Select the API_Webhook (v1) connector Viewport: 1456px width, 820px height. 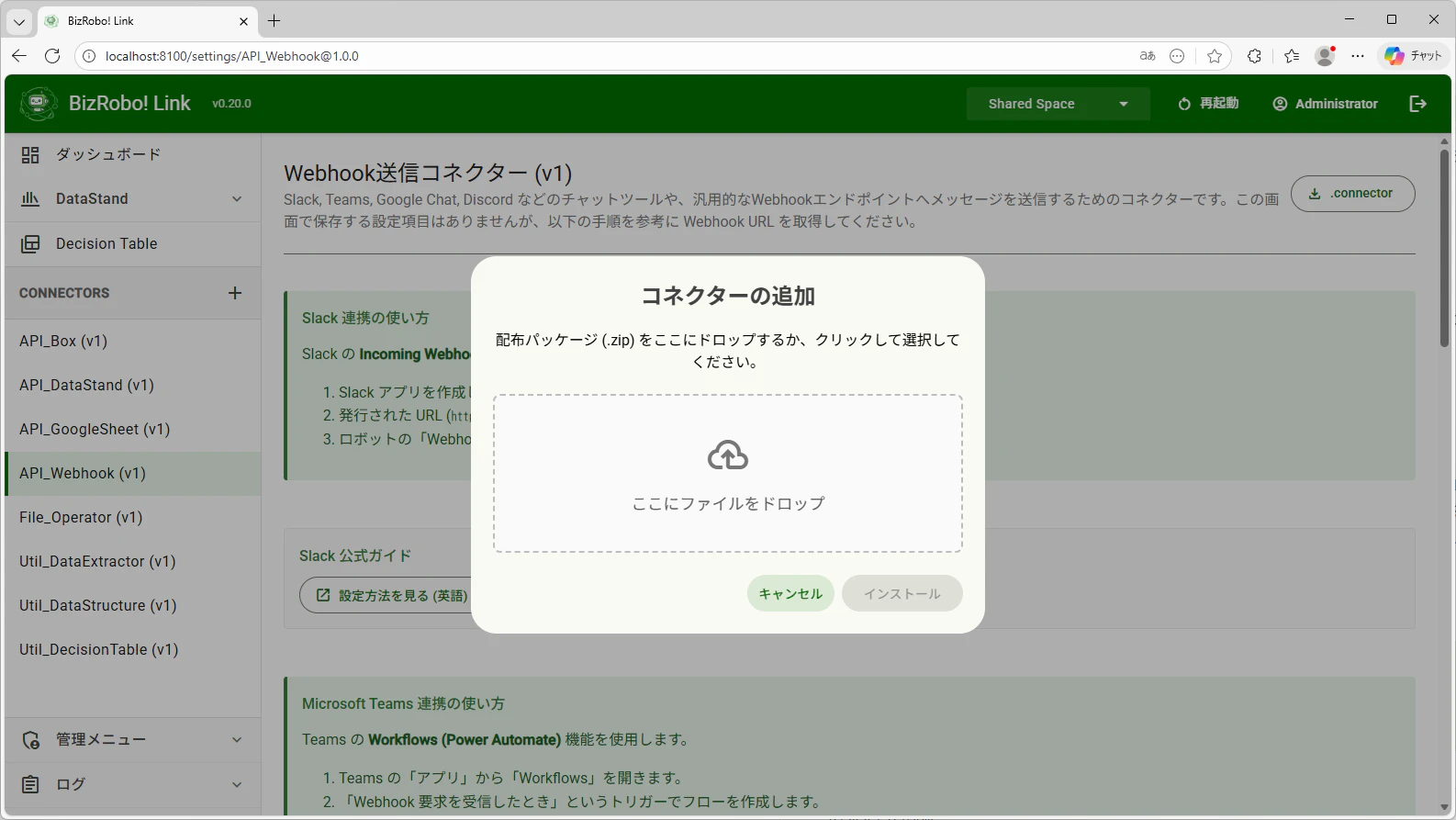pos(133,474)
